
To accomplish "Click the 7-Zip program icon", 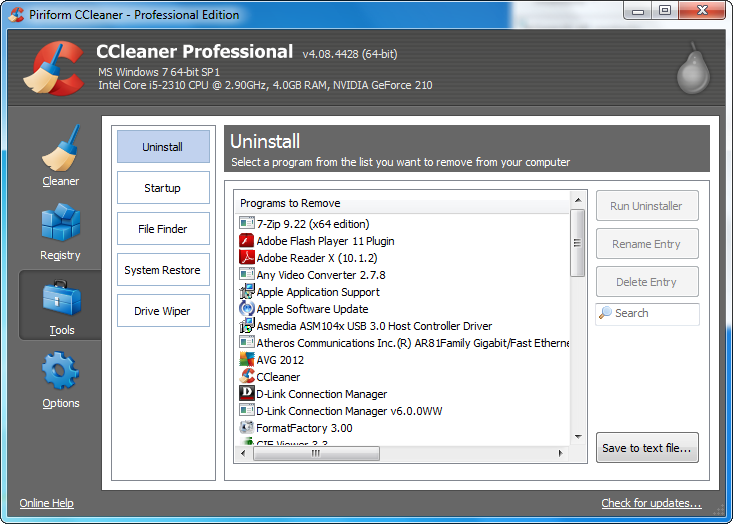I will point(246,223).
